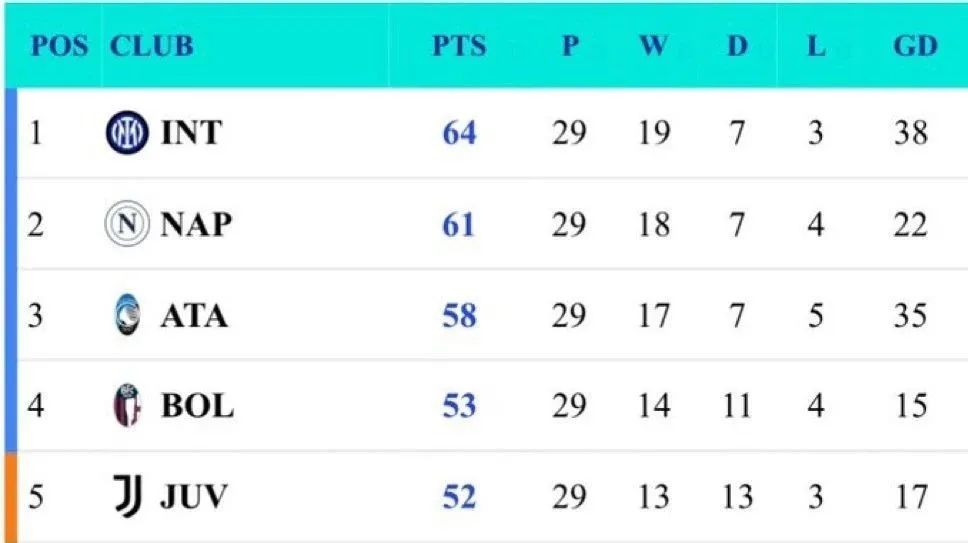
Task: Click the P played column header
Action: coord(569,46)
